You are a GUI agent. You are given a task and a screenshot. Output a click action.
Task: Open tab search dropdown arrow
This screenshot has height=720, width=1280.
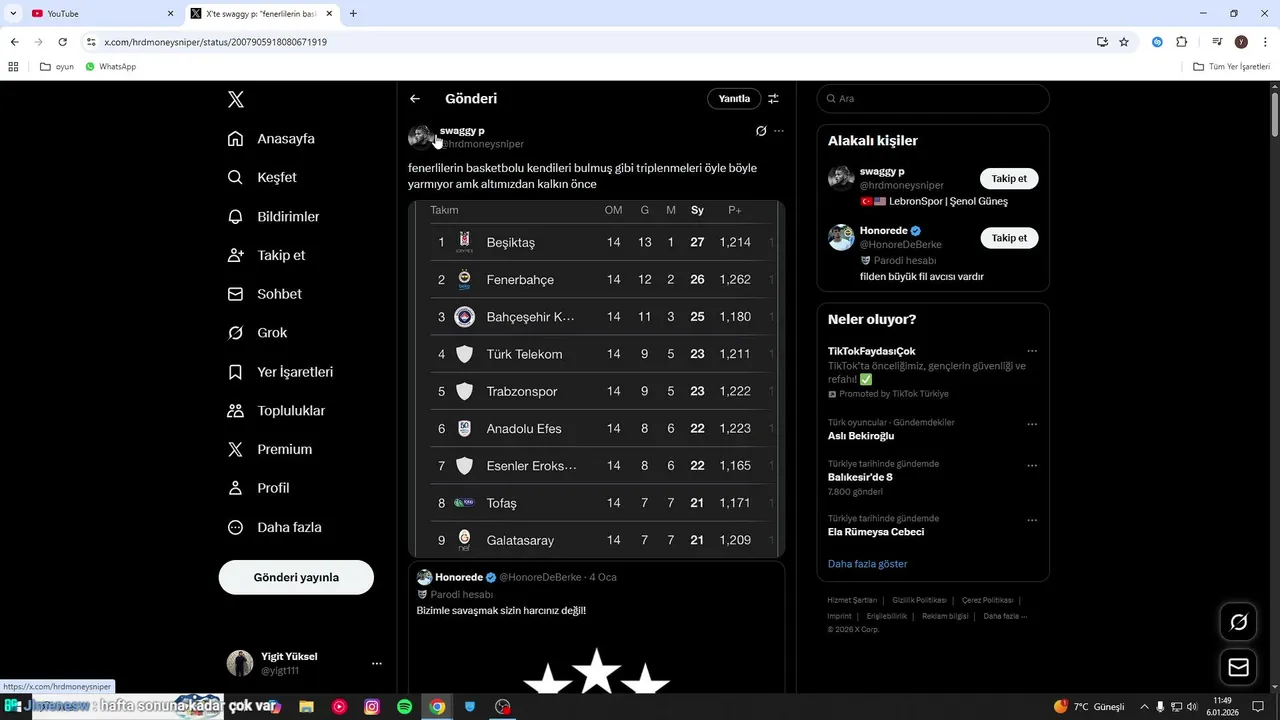13,14
